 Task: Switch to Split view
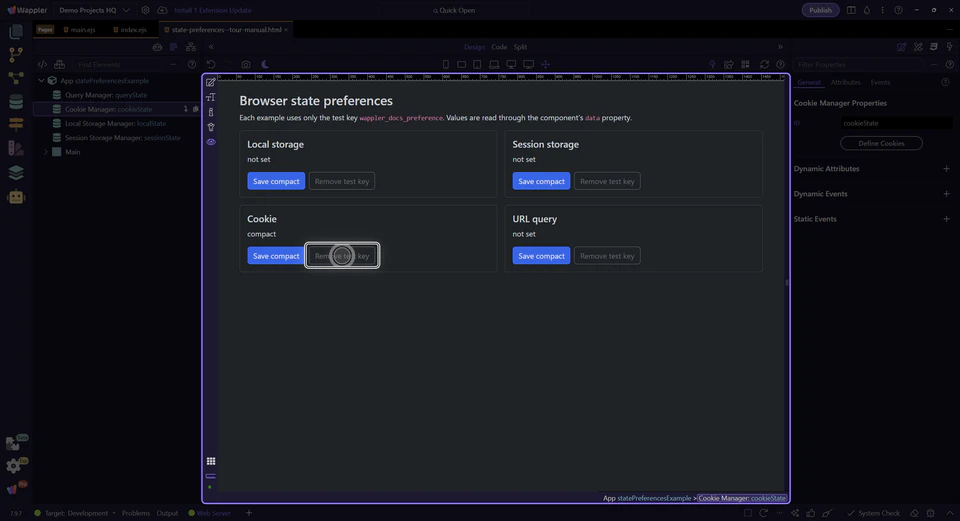coord(520,47)
